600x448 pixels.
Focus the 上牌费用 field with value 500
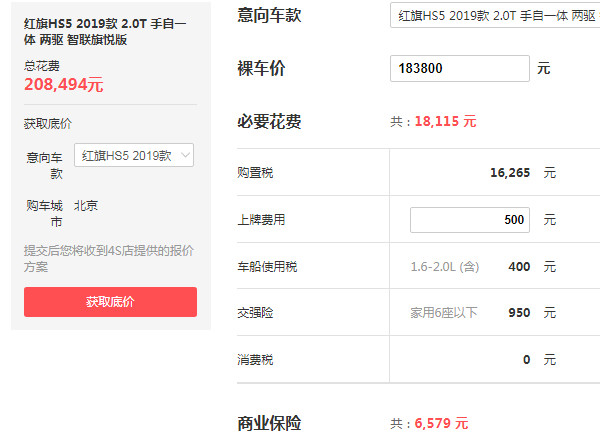[x=470, y=220]
